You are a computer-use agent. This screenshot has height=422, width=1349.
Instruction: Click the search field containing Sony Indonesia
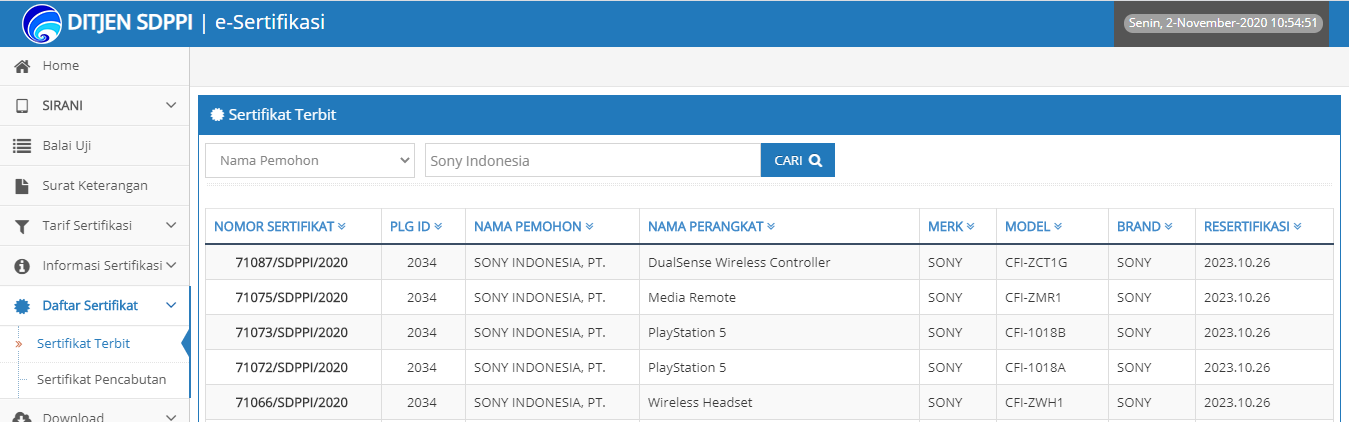click(x=592, y=160)
